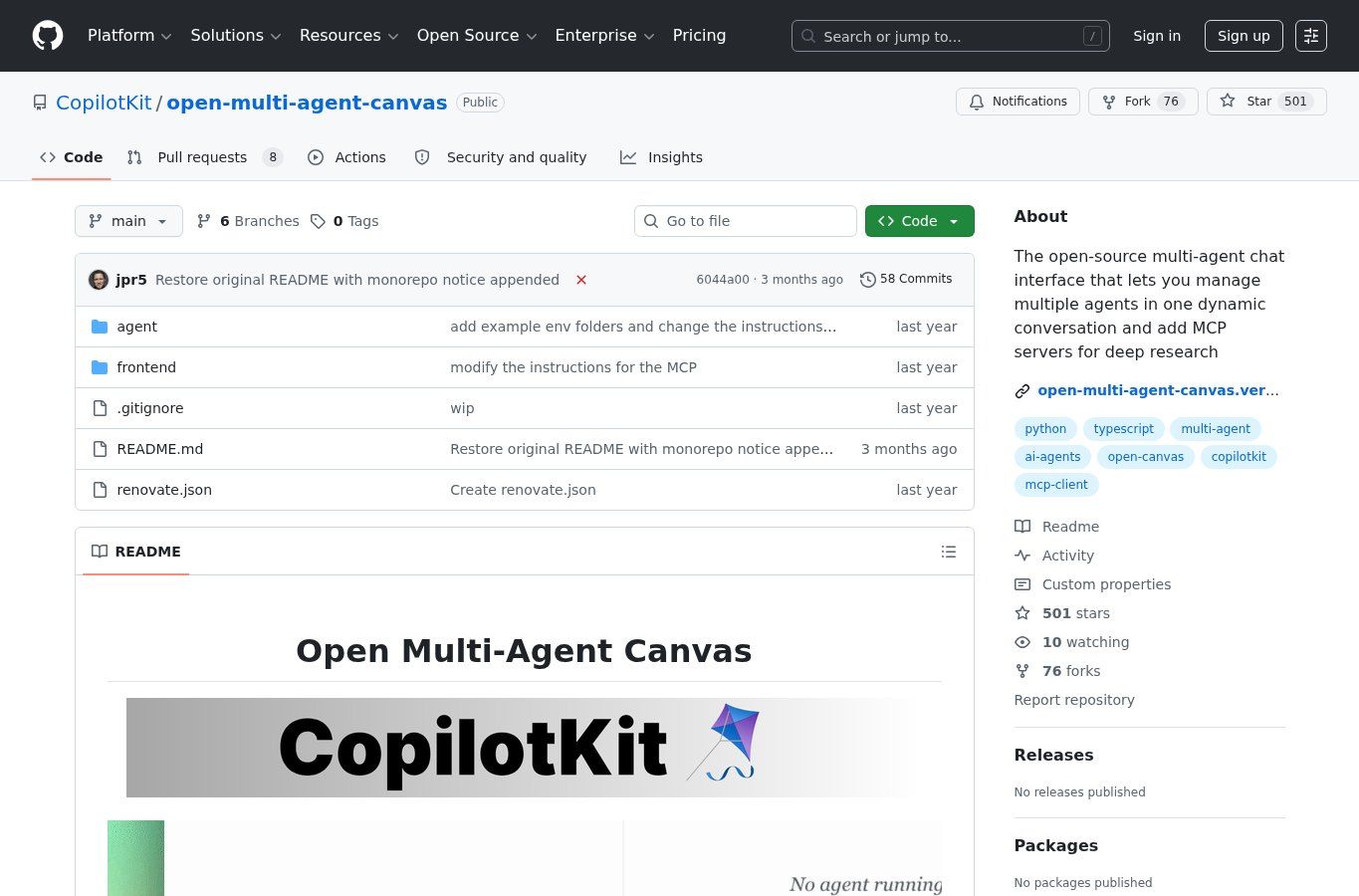Click the frontend folder icon
Screen dimensions: 1359x896
(100, 367)
